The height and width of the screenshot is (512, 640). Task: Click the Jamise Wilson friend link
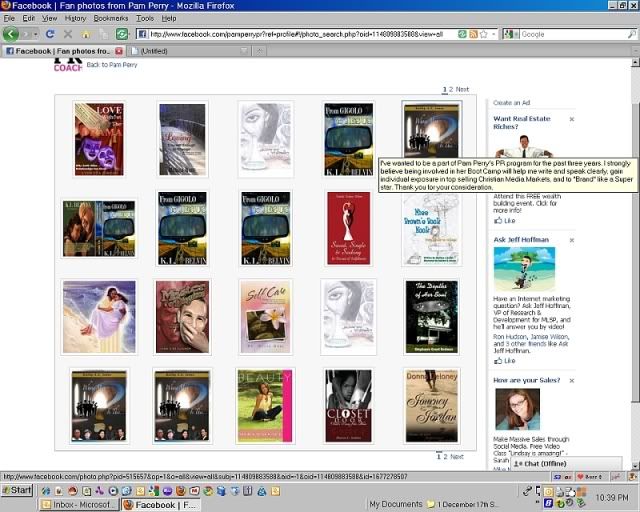tap(549, 337)
